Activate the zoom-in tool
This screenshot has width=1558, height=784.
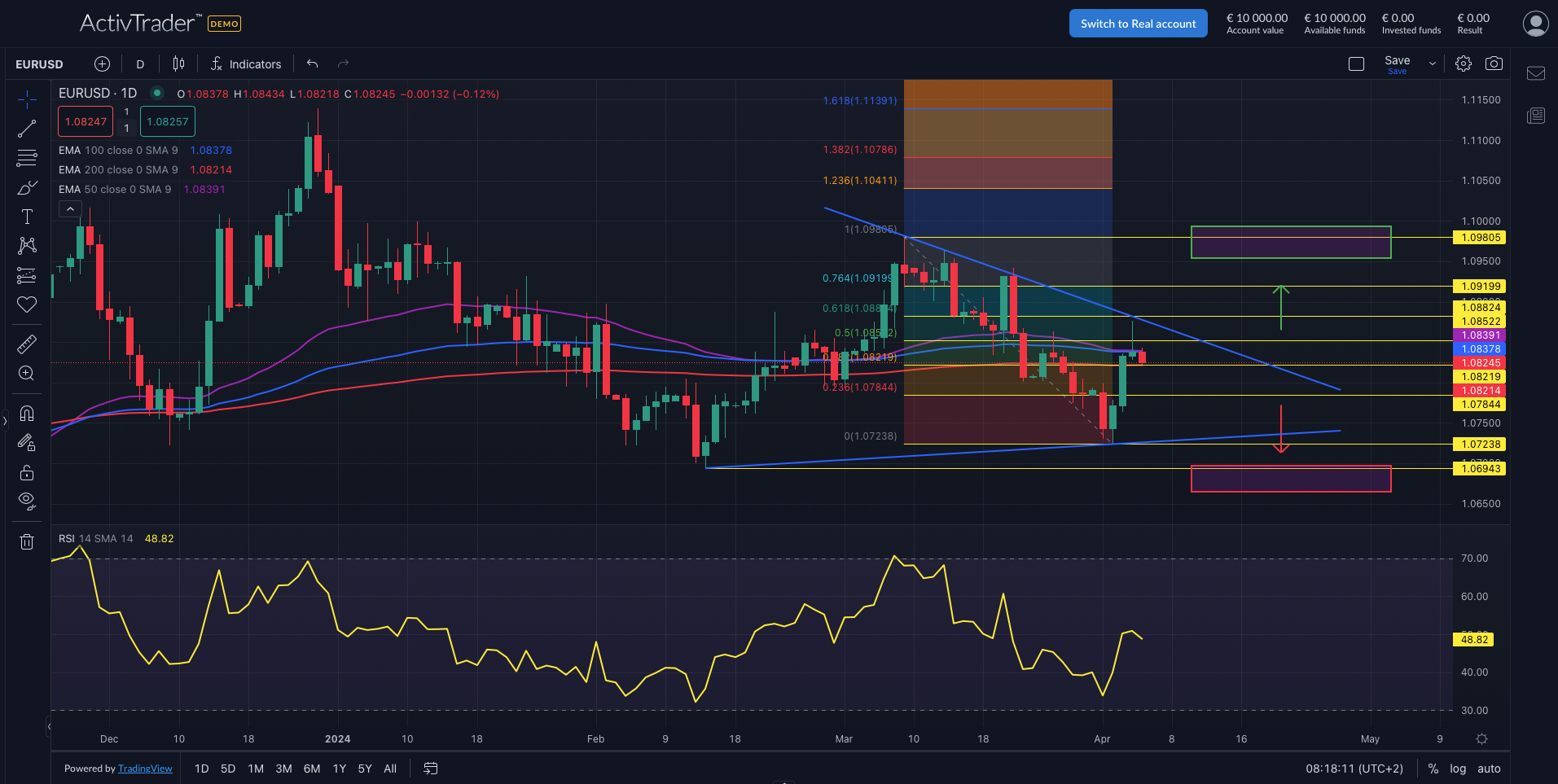[27, 373]
